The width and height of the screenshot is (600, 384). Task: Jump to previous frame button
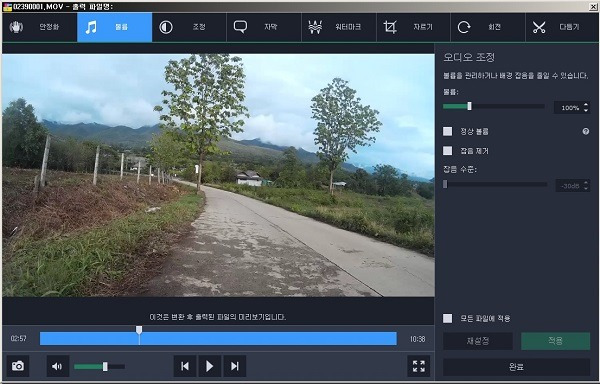[185, 366]
